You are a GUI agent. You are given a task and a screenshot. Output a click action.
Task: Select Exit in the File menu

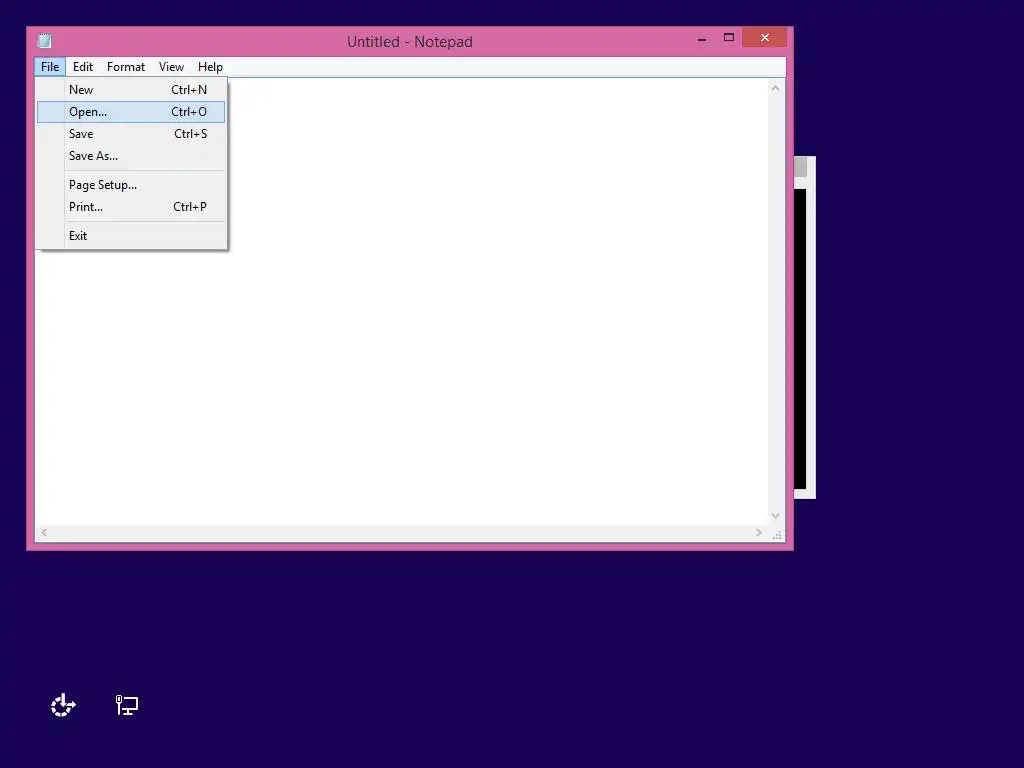131,236
